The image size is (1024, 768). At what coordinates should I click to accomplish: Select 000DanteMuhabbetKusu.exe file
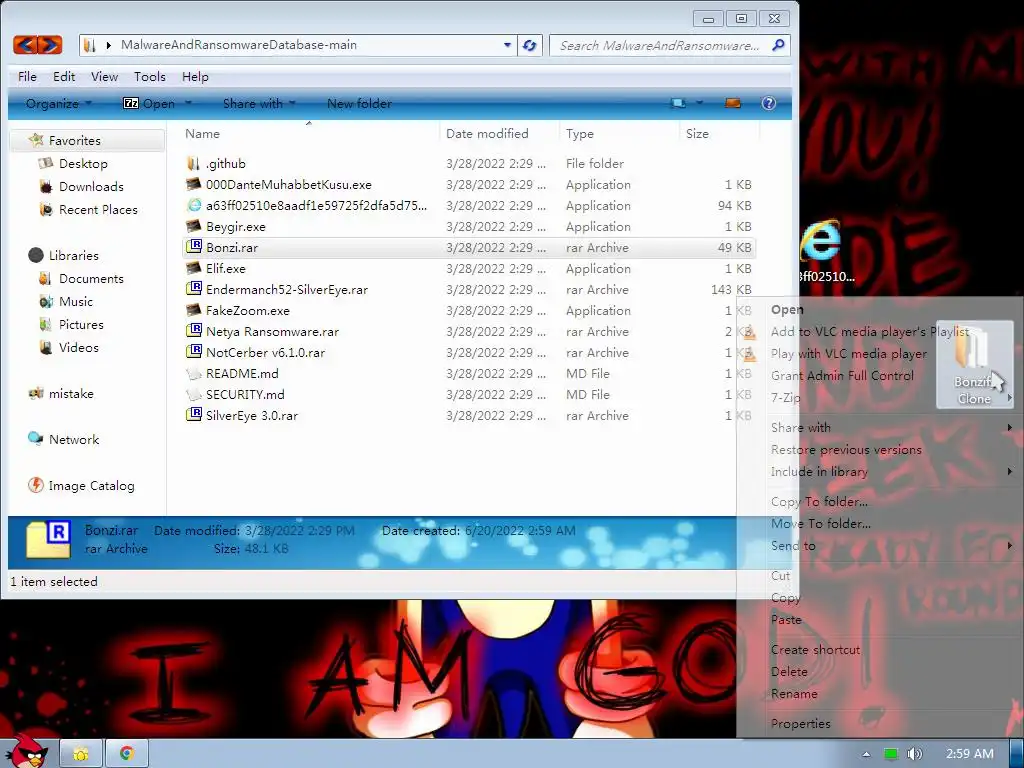289,184
